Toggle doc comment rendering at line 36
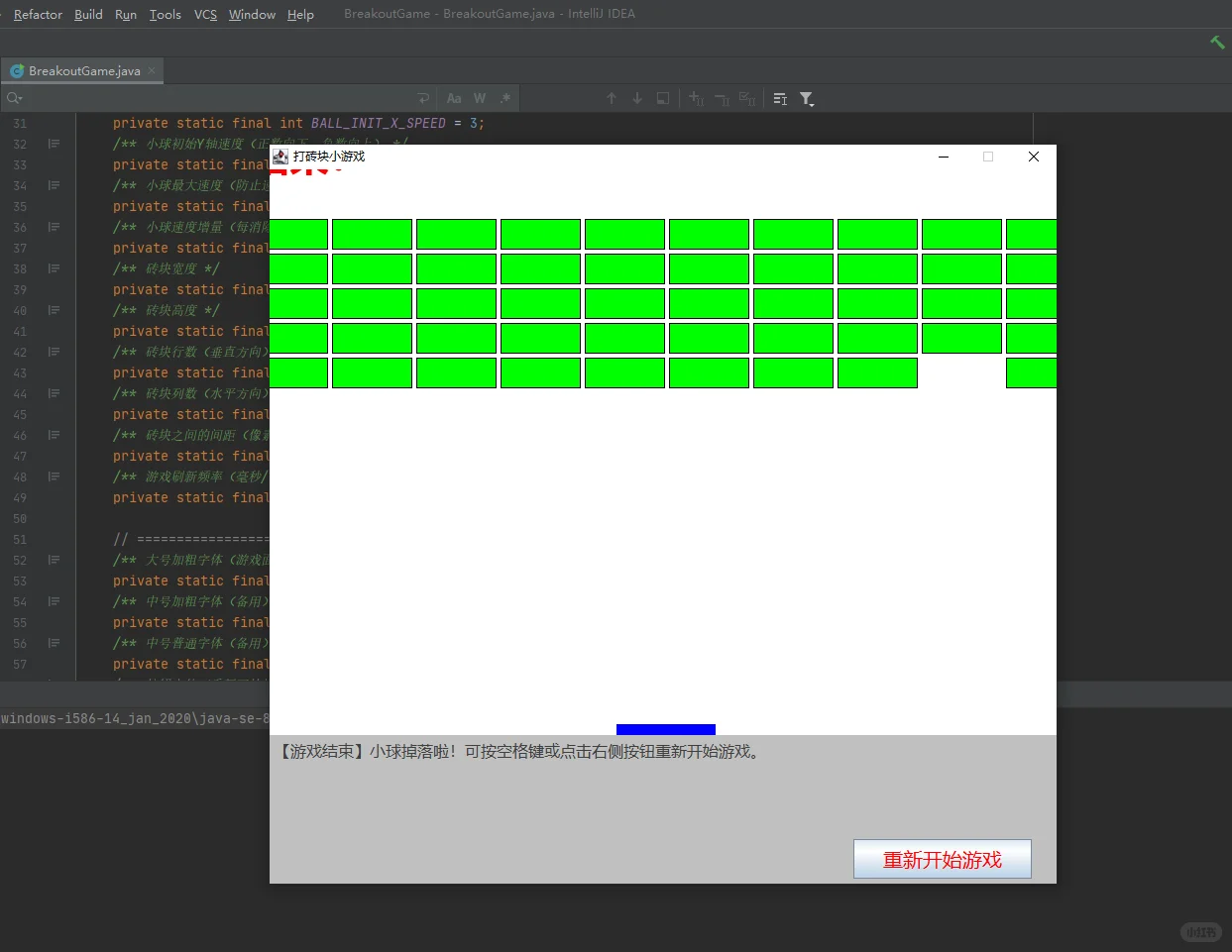1232x952 pixels. [54, 227]
